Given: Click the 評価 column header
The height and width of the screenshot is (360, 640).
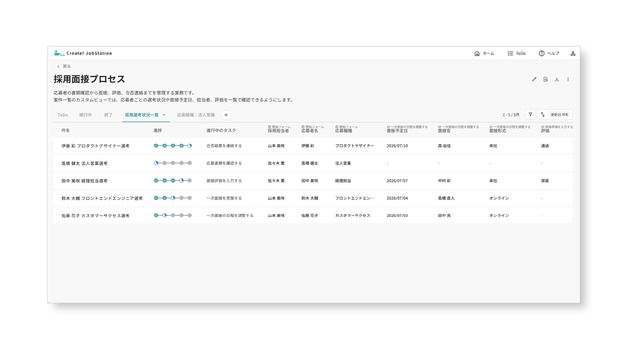Looking at the screenshot, I should [545, 131].
